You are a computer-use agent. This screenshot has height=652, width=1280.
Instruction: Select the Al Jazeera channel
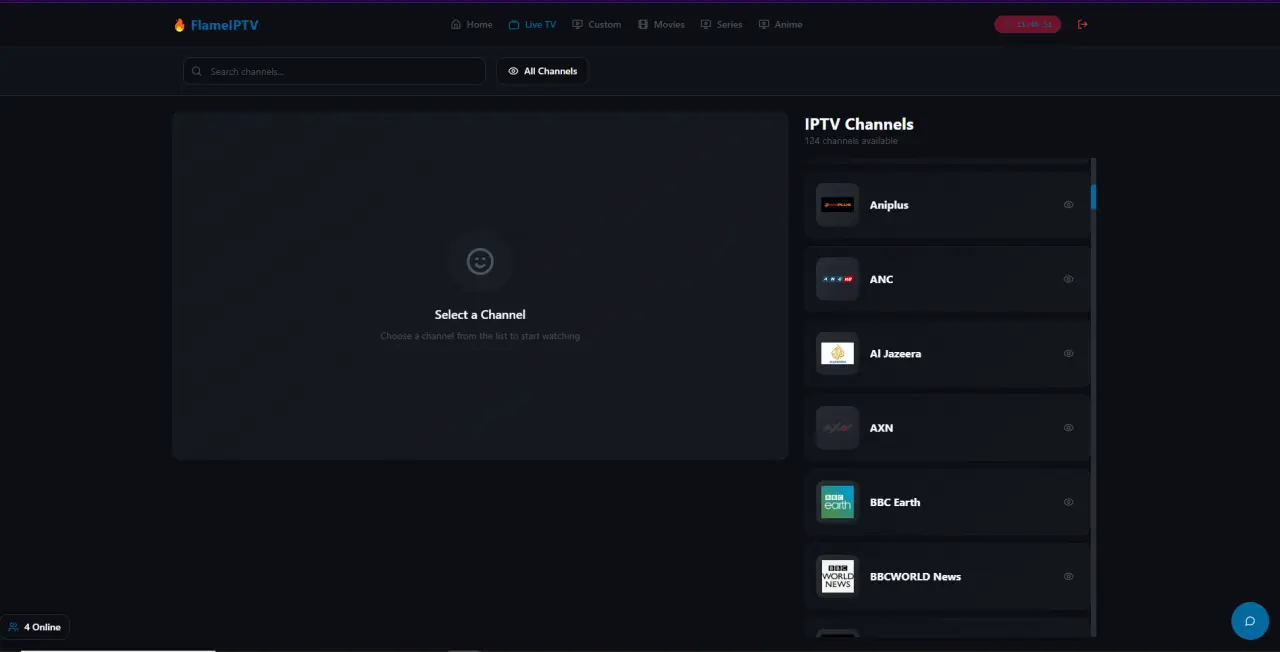[947, 353]
